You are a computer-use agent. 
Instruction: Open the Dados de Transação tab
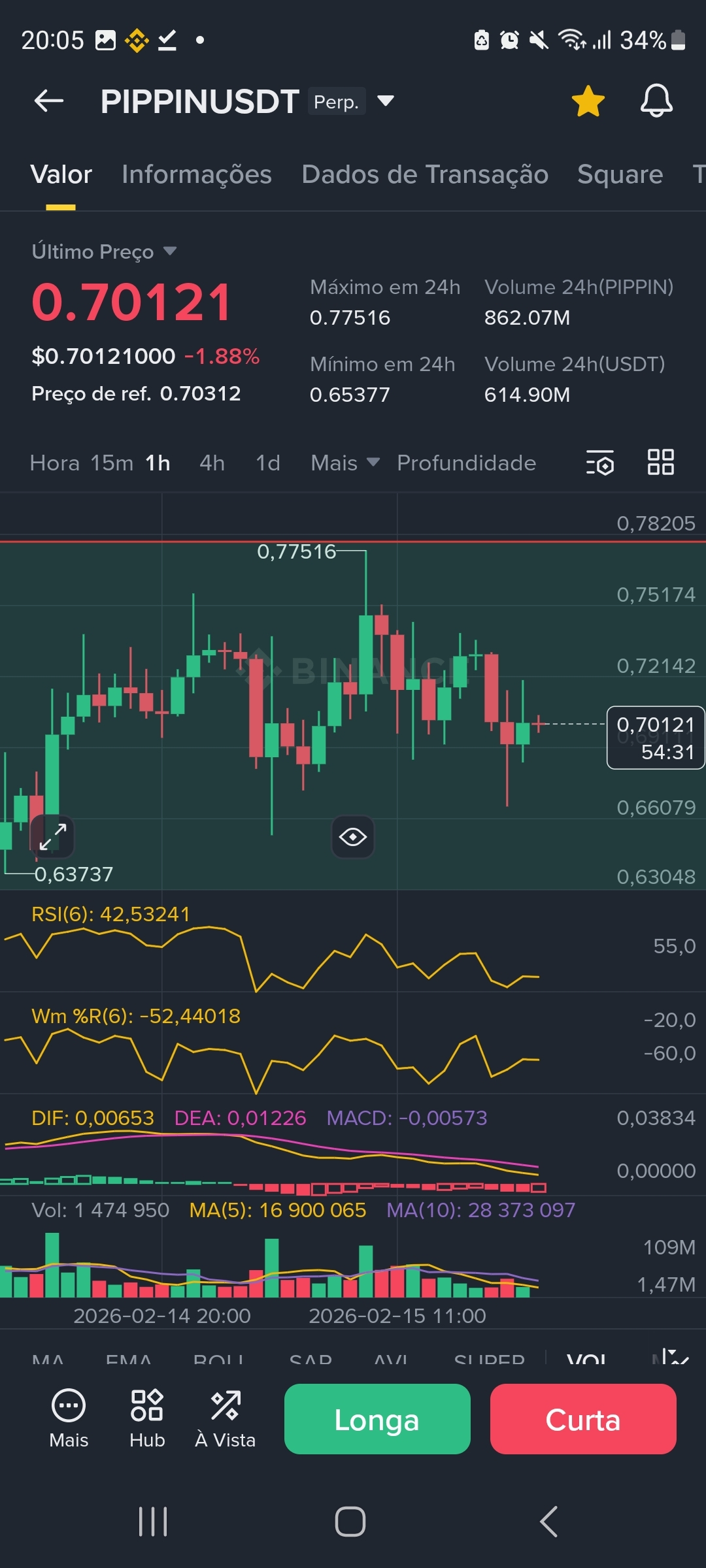point(425,174)
